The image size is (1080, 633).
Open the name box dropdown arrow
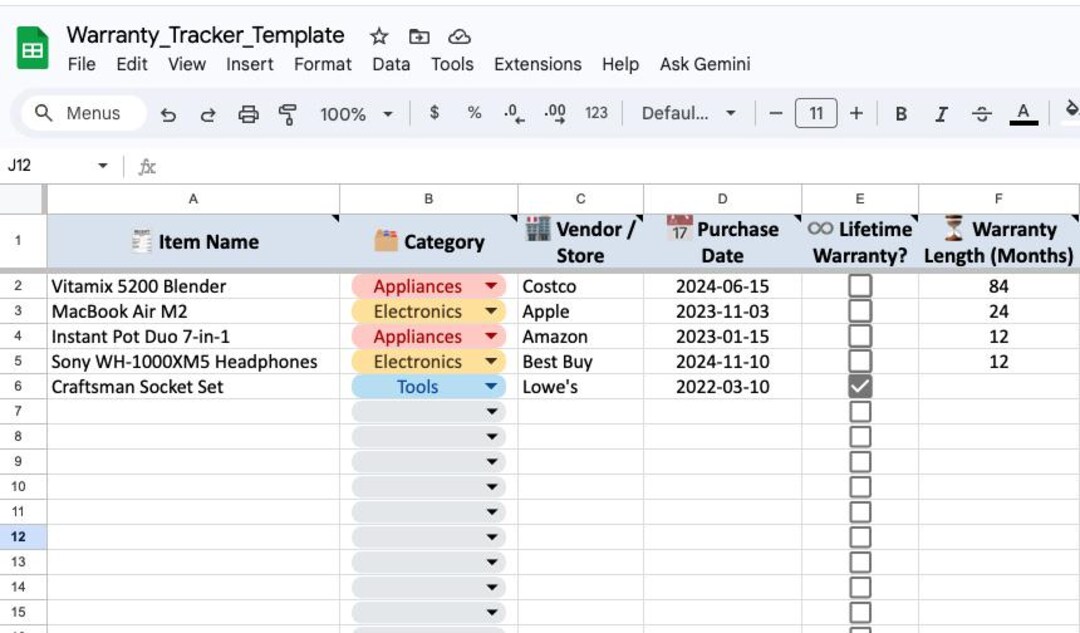click(x=103, y=165)
